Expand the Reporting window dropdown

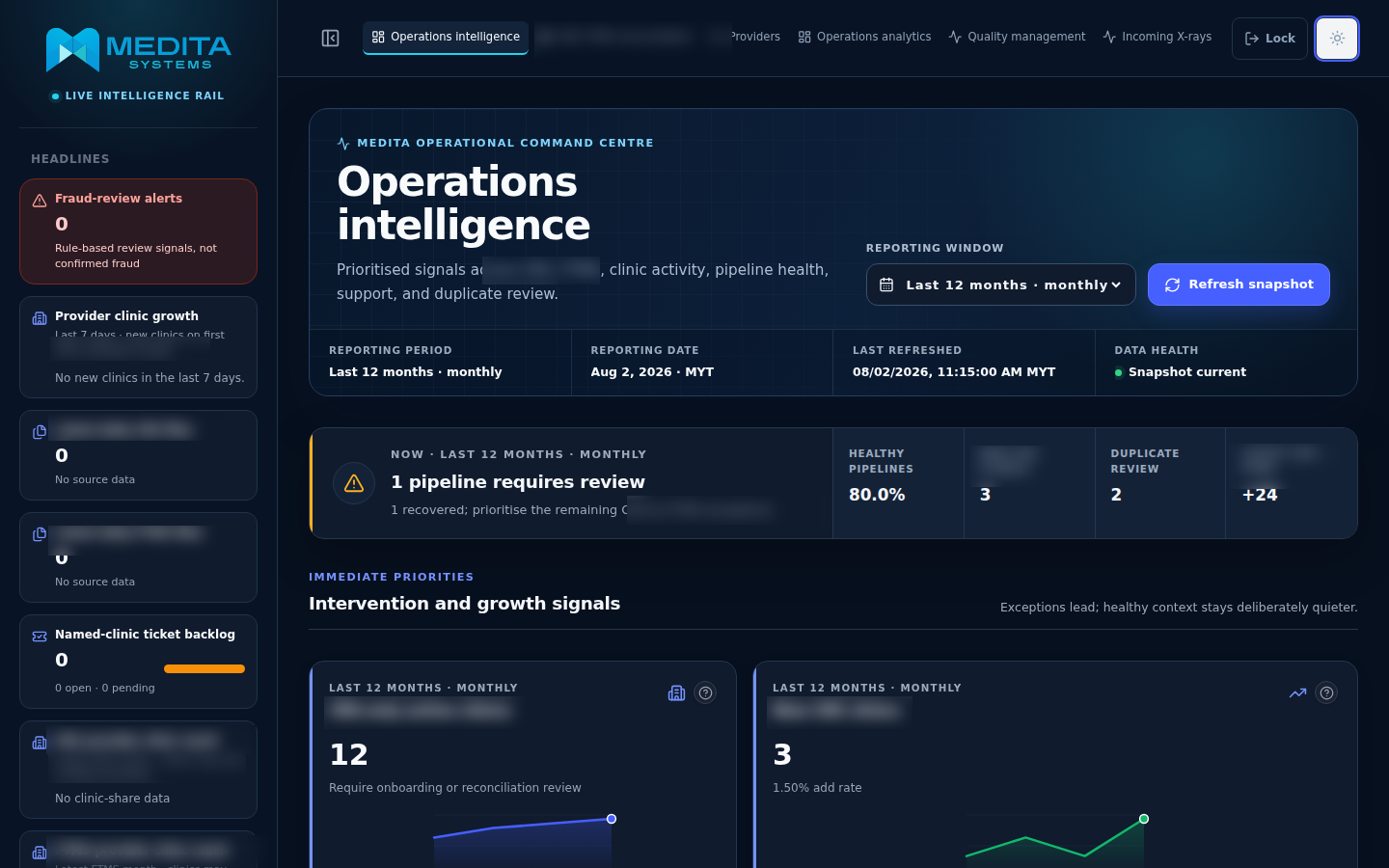1000,285
